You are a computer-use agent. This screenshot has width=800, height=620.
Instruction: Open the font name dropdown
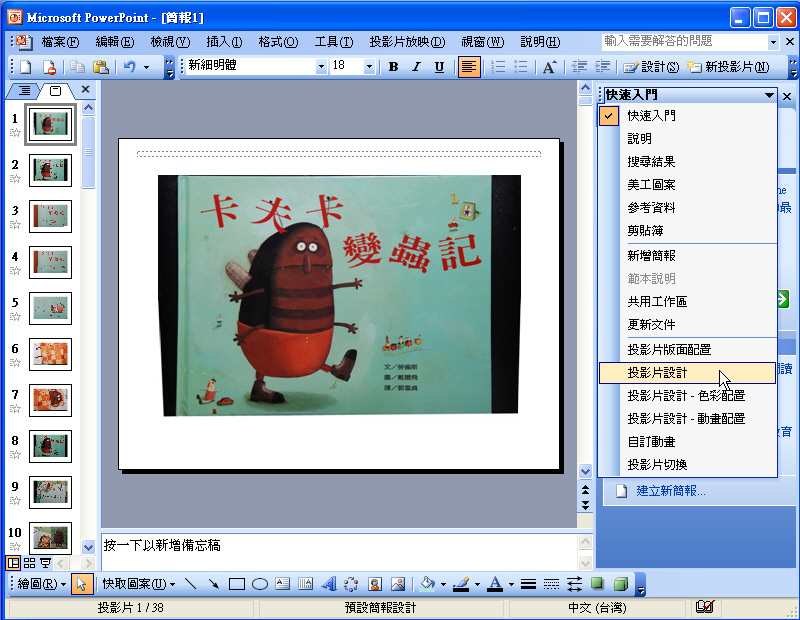click(x=321, y=66)
